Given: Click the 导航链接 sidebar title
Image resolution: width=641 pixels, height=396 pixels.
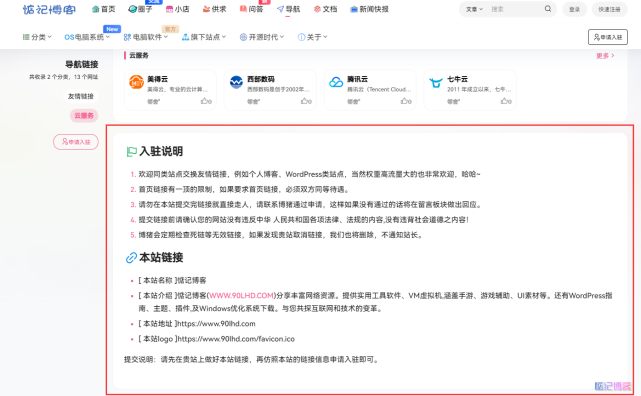Looking at the screenshot, I should [82, 64].
